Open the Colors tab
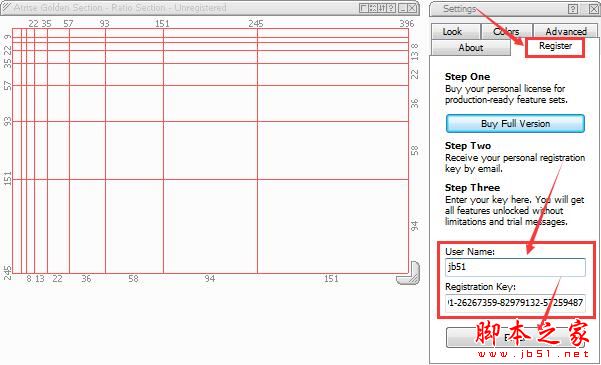This screenshot has height=365, width=601. [506, 31]
